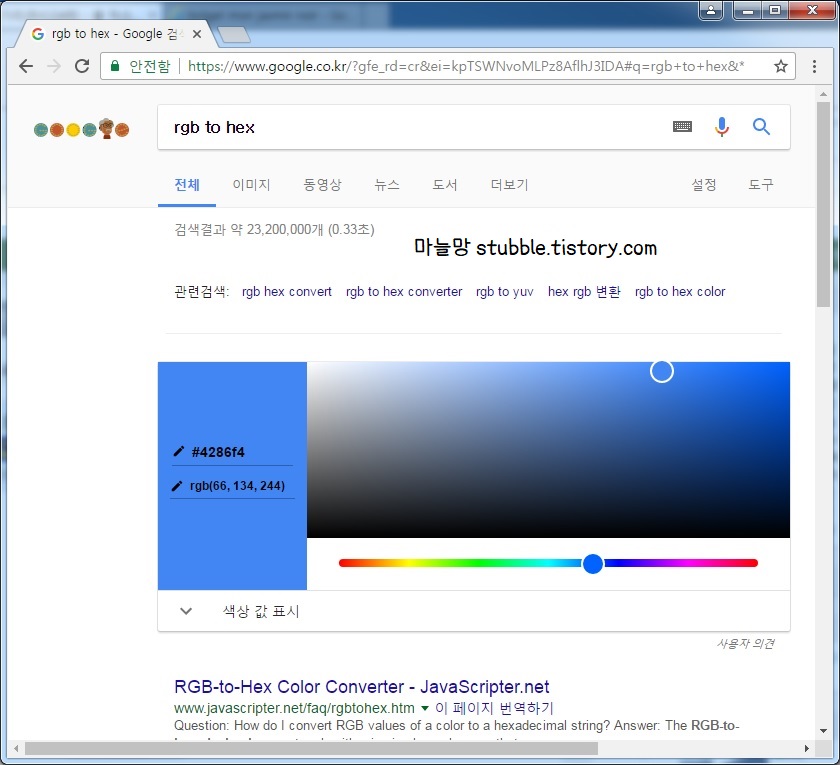Viewport: 840px width, 765px height.
Task: Go back using the browser back arrow
Action: click(x=26, y=66)
